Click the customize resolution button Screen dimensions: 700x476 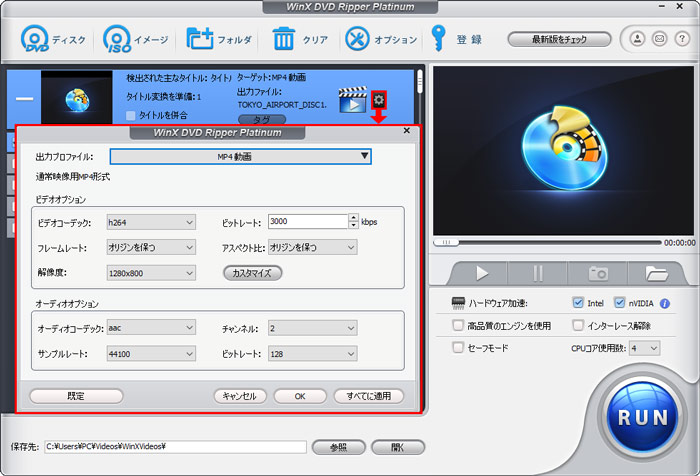click(252, 273)
